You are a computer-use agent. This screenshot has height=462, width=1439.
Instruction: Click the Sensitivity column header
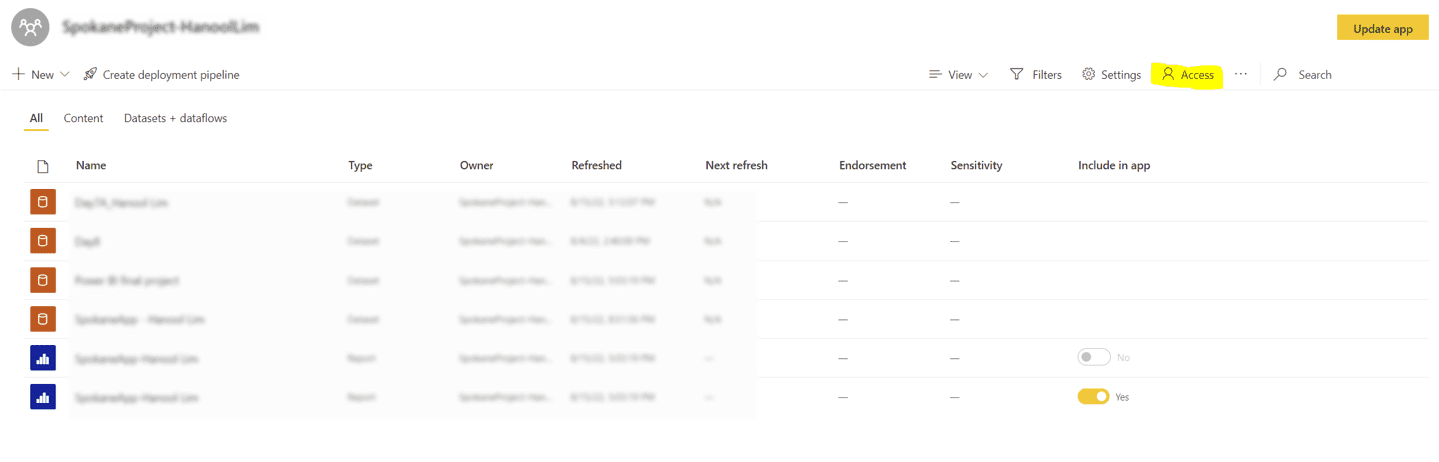point(976,165)
